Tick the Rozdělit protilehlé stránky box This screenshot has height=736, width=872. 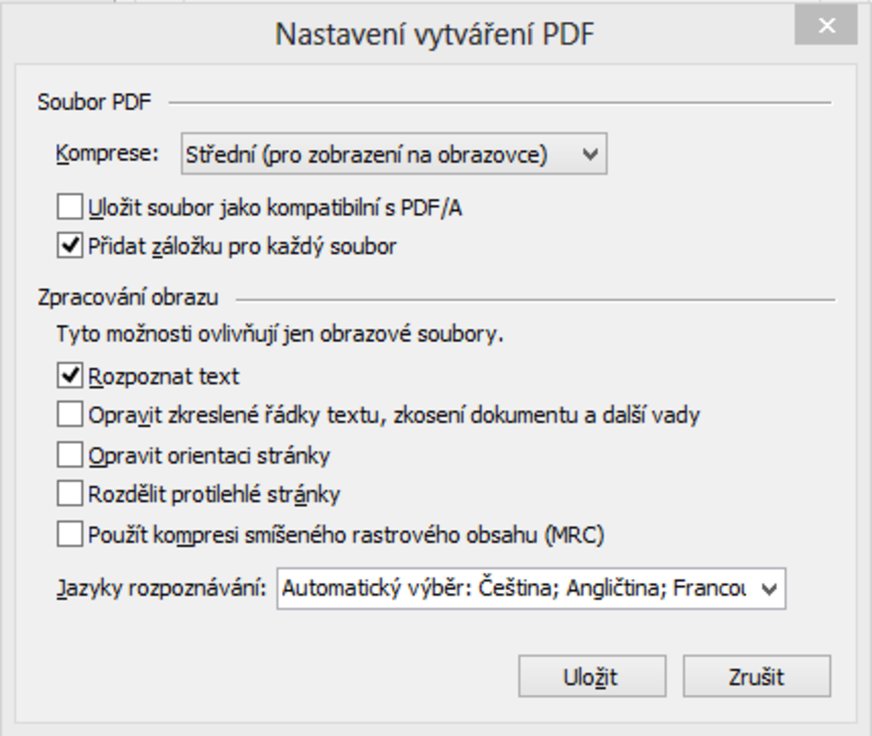tap(70, 493)
